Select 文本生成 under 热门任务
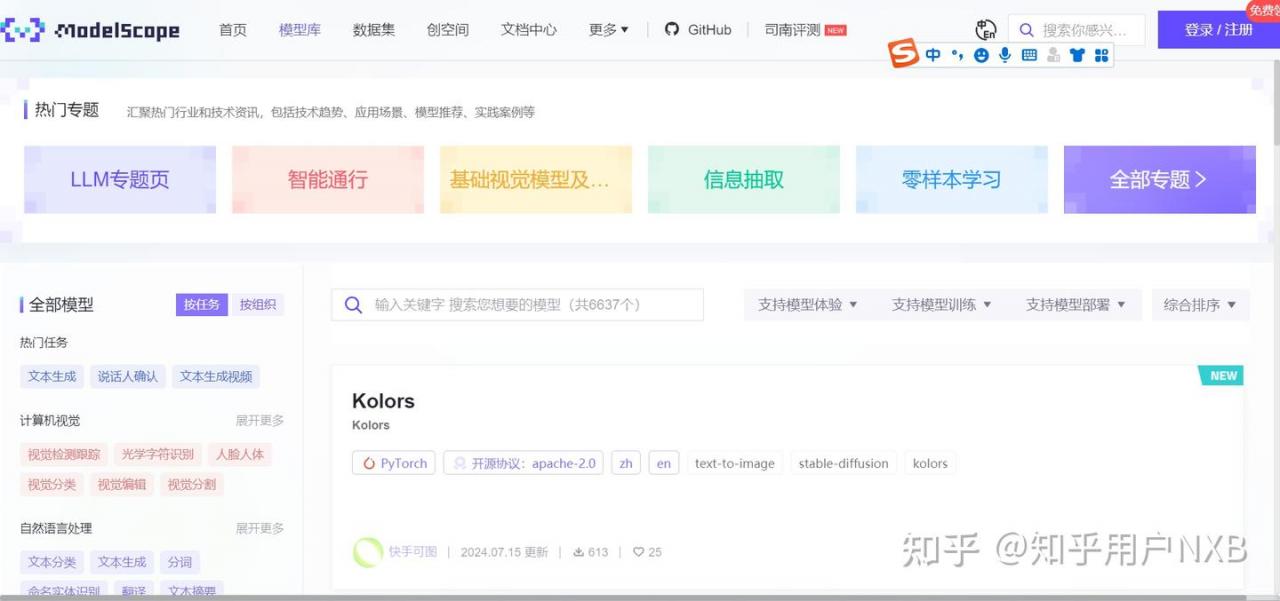Screen dimensions: 1280x601 pos(52,377)
